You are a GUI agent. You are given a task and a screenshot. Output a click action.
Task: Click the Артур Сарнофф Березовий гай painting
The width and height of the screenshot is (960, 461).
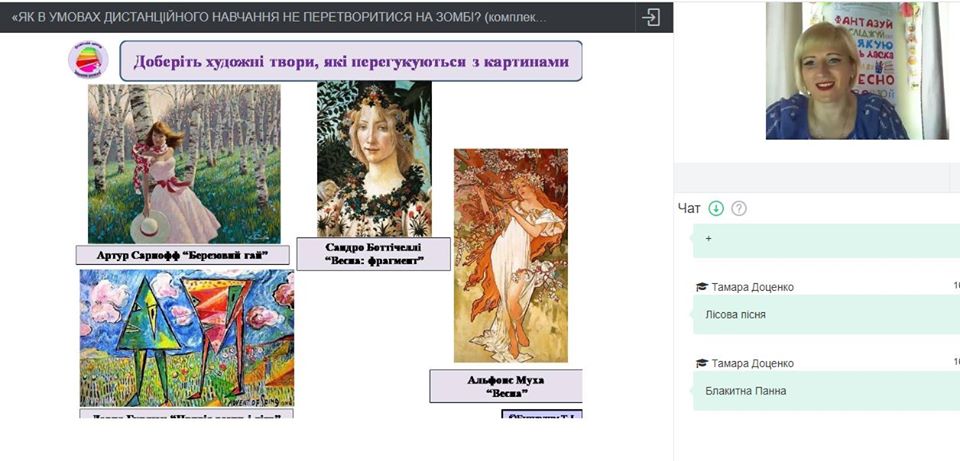click(184, 164)
